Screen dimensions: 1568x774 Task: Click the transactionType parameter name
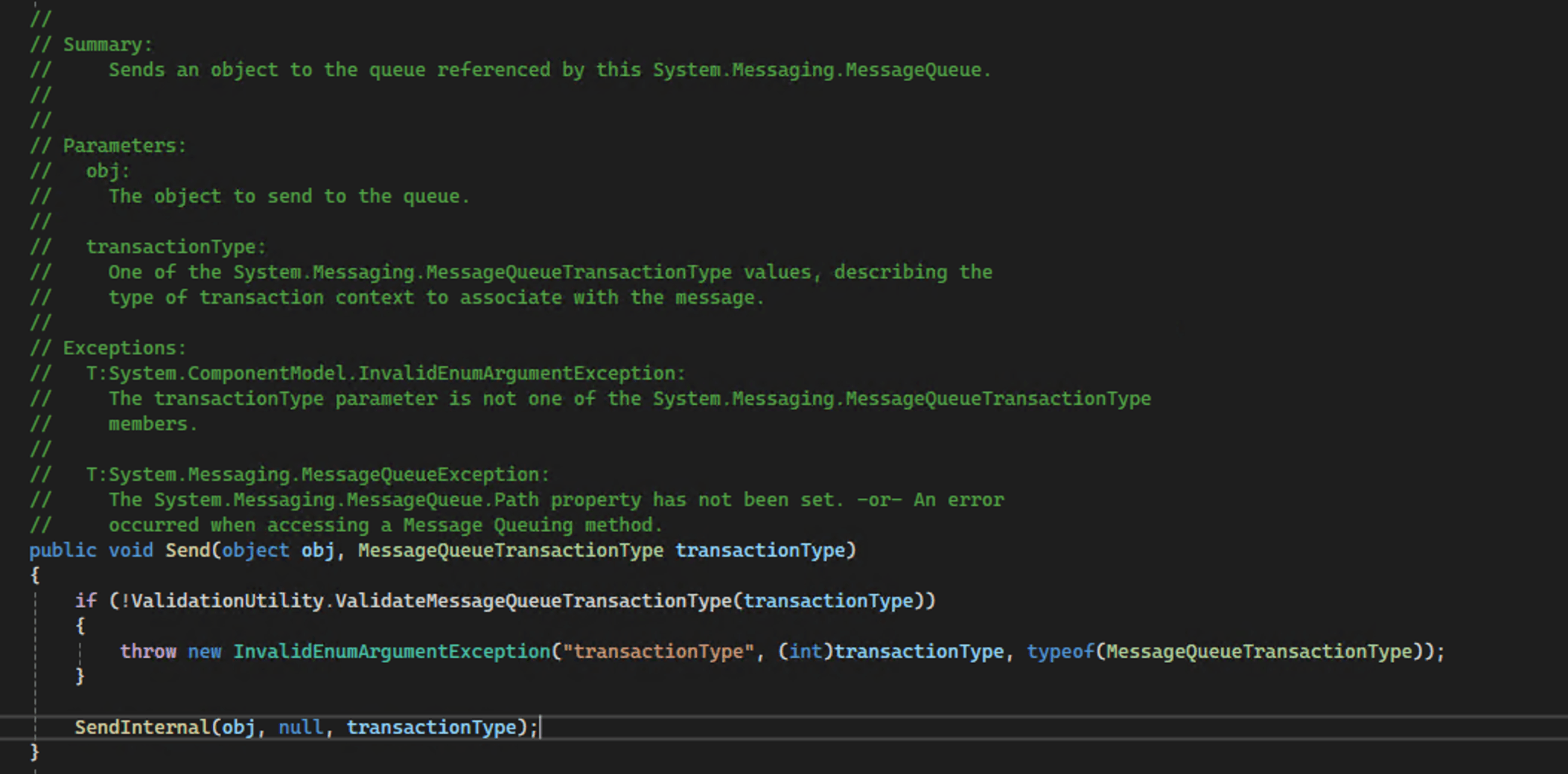click(x=763, y=550)
